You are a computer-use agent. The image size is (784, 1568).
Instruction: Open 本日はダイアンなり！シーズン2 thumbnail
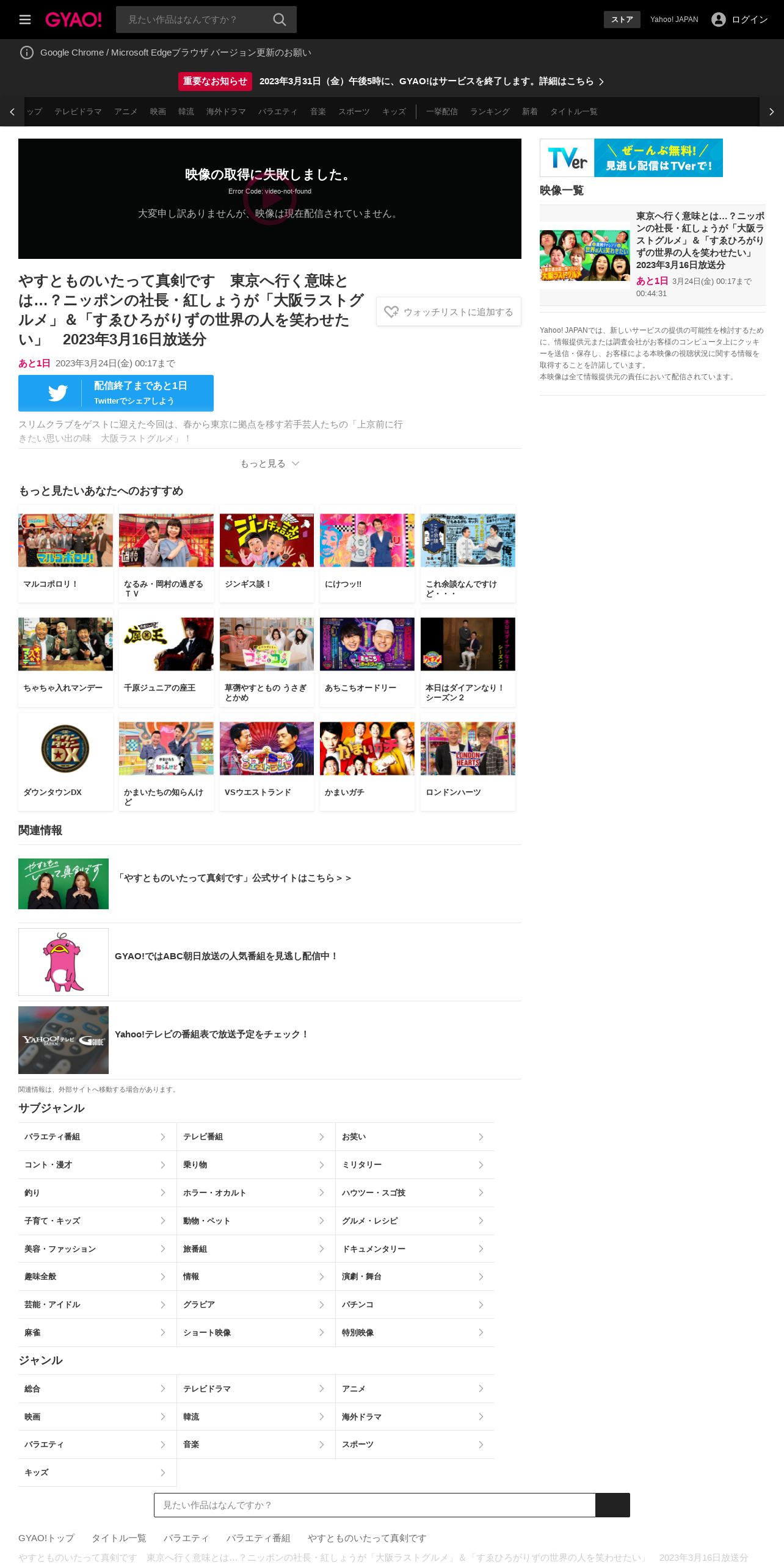pos(468,644)
